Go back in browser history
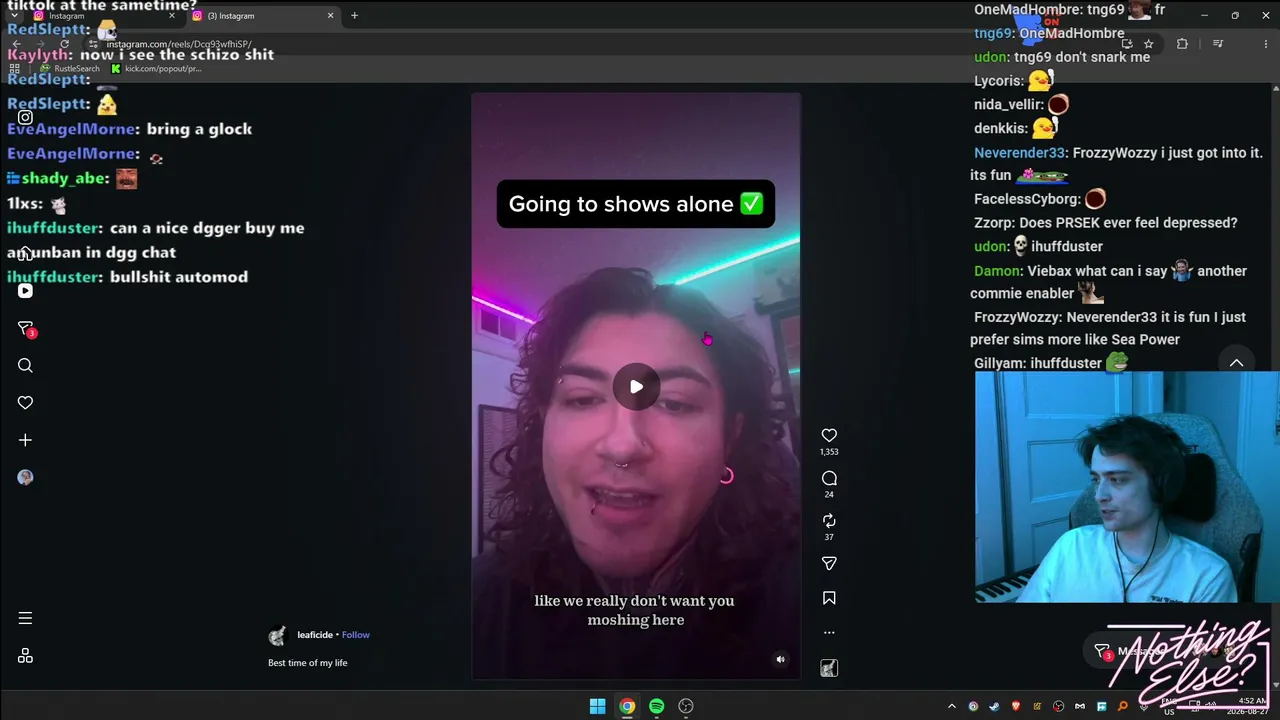The height and width of the screenshot is (720, 1280). pos(16,44)
